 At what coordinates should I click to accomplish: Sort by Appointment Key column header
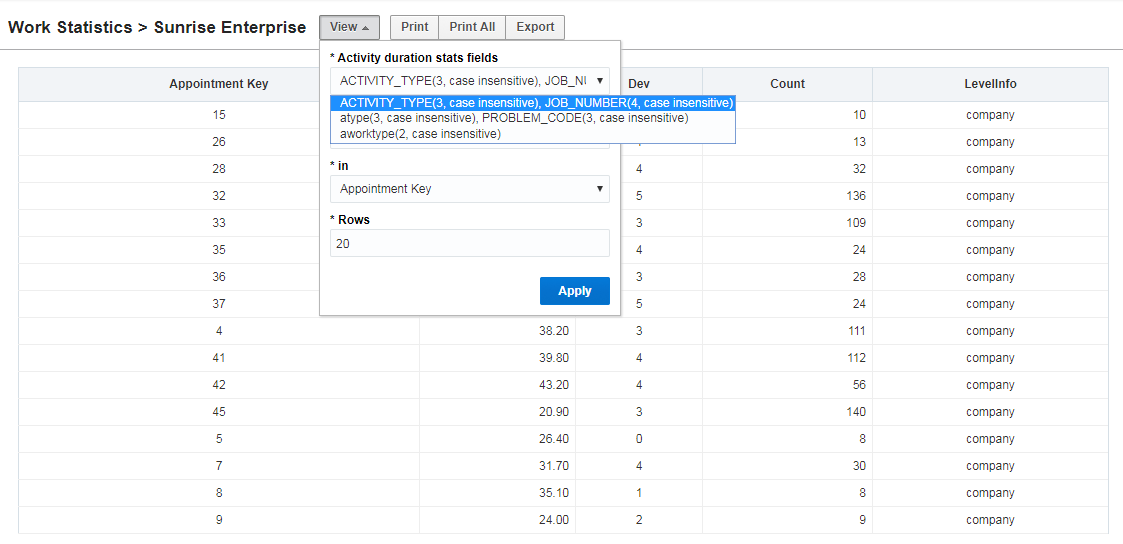(219, 84)
